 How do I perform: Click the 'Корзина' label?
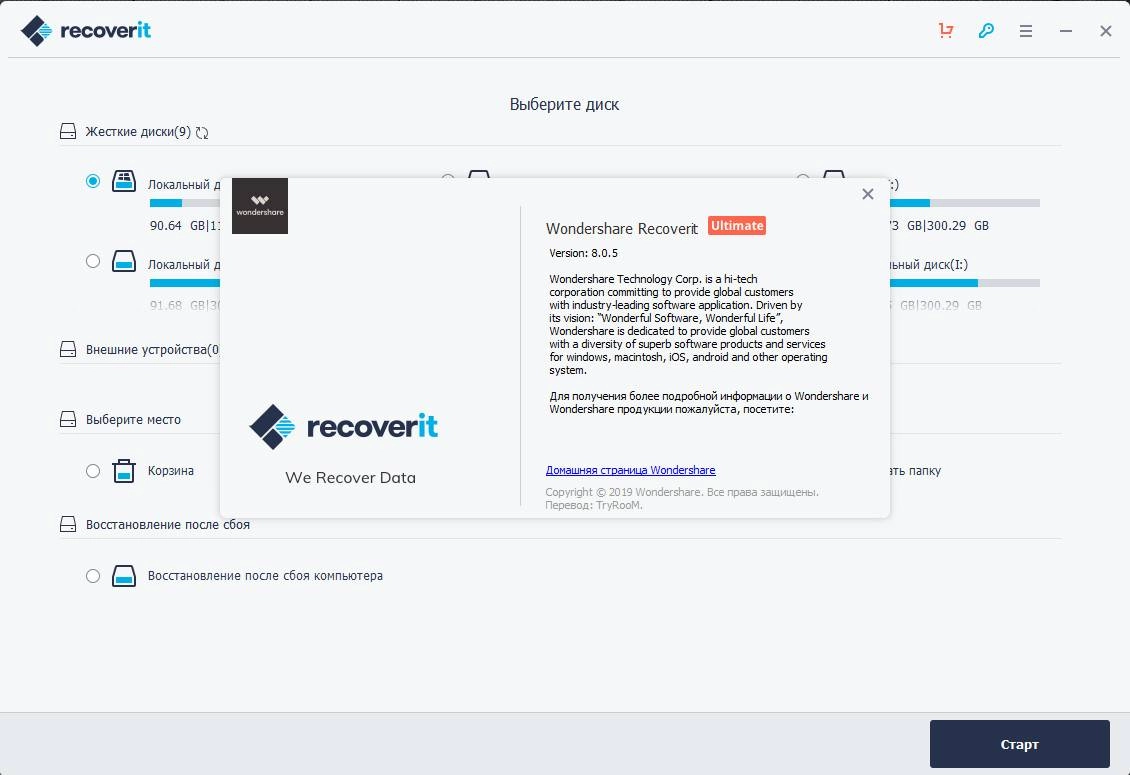pyautogui.click(x=171, y=471)
